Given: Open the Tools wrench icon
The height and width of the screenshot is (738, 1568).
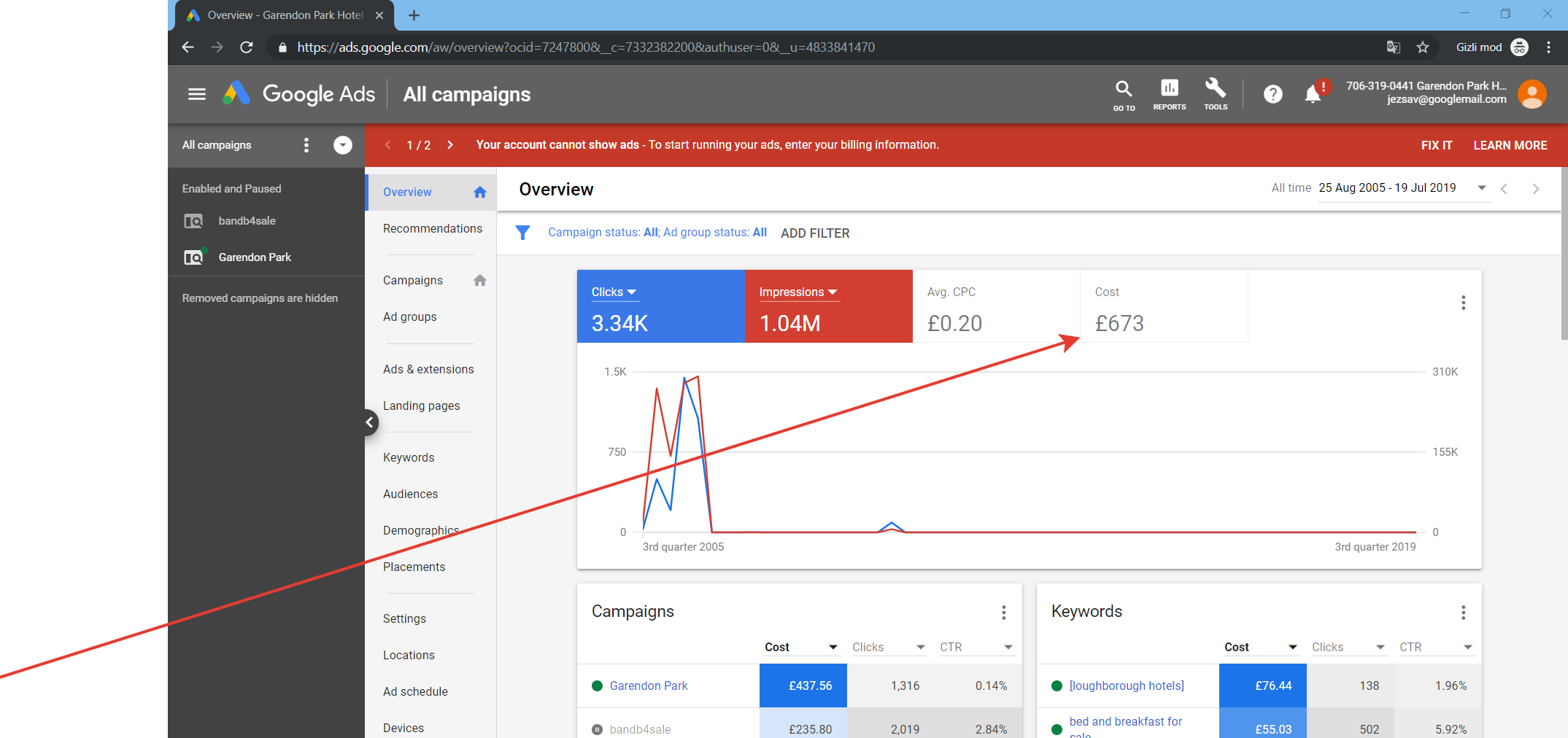Looking at the screenshot, I should point(1216,95).
